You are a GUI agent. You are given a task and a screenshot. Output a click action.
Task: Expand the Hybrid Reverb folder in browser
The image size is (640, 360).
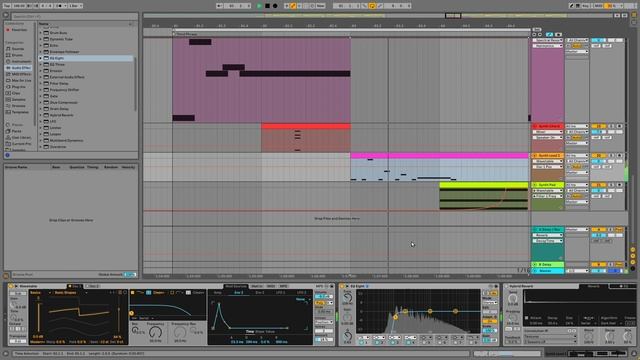40,115
